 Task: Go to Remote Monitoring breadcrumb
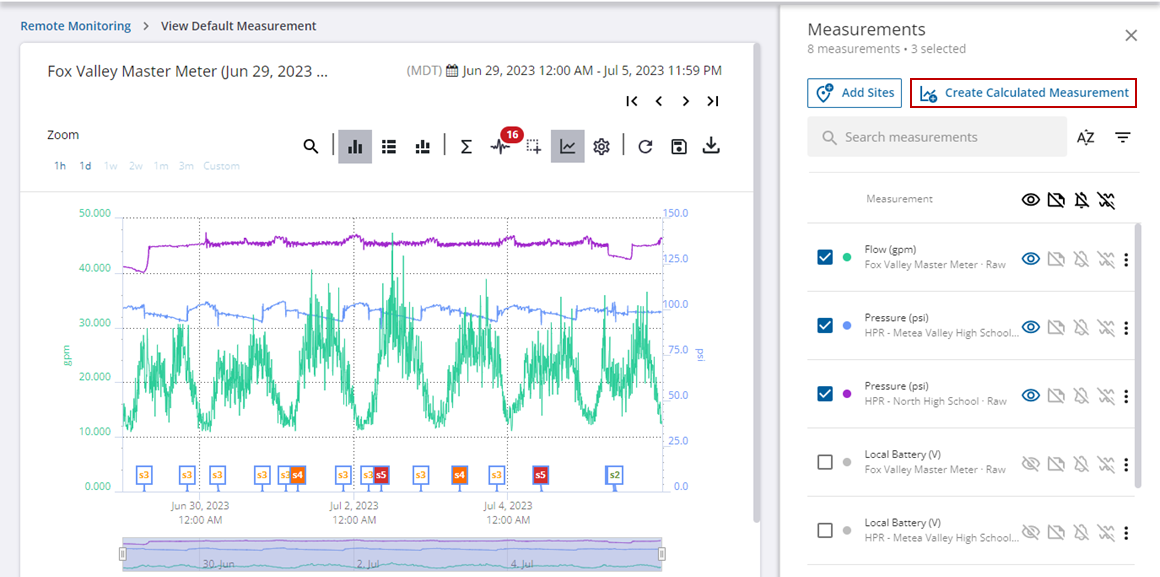[76, 26]
